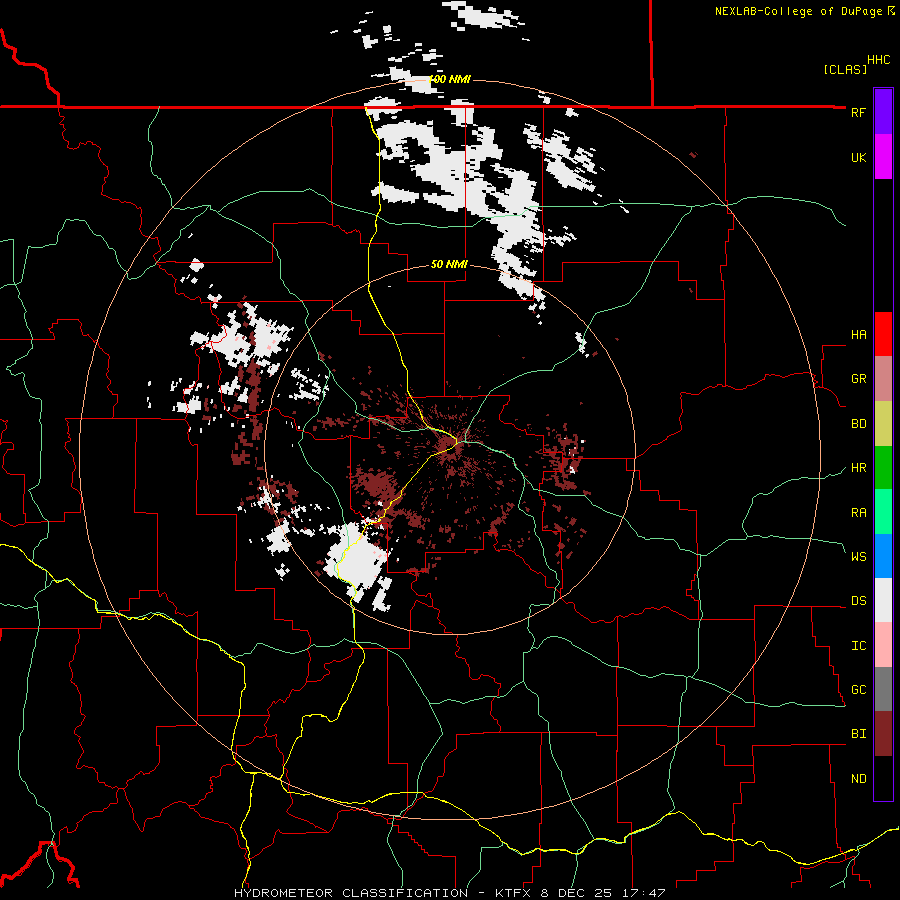Image resolution: width=900 pixels, height=900 pixels.
Task: Click the ND legend label
Action: [x=858, y=779]
